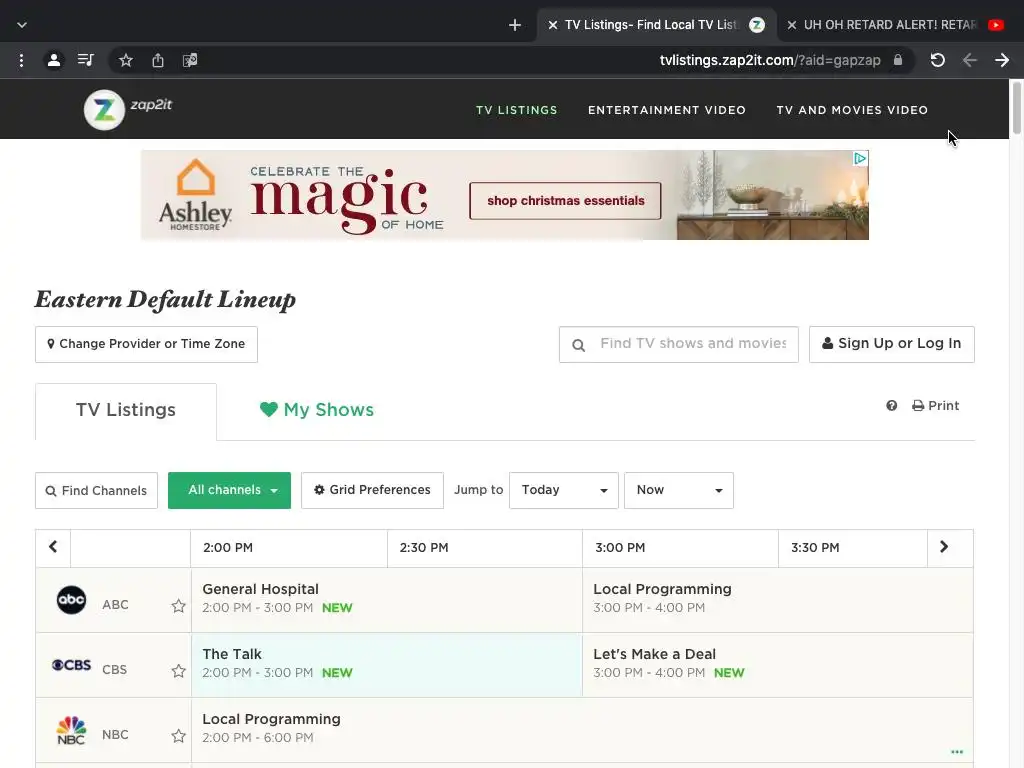Screen dimensions: 1024x768
Task: Favorite NBC with its star
Action: pyautogui.click(x=178, y=736)
